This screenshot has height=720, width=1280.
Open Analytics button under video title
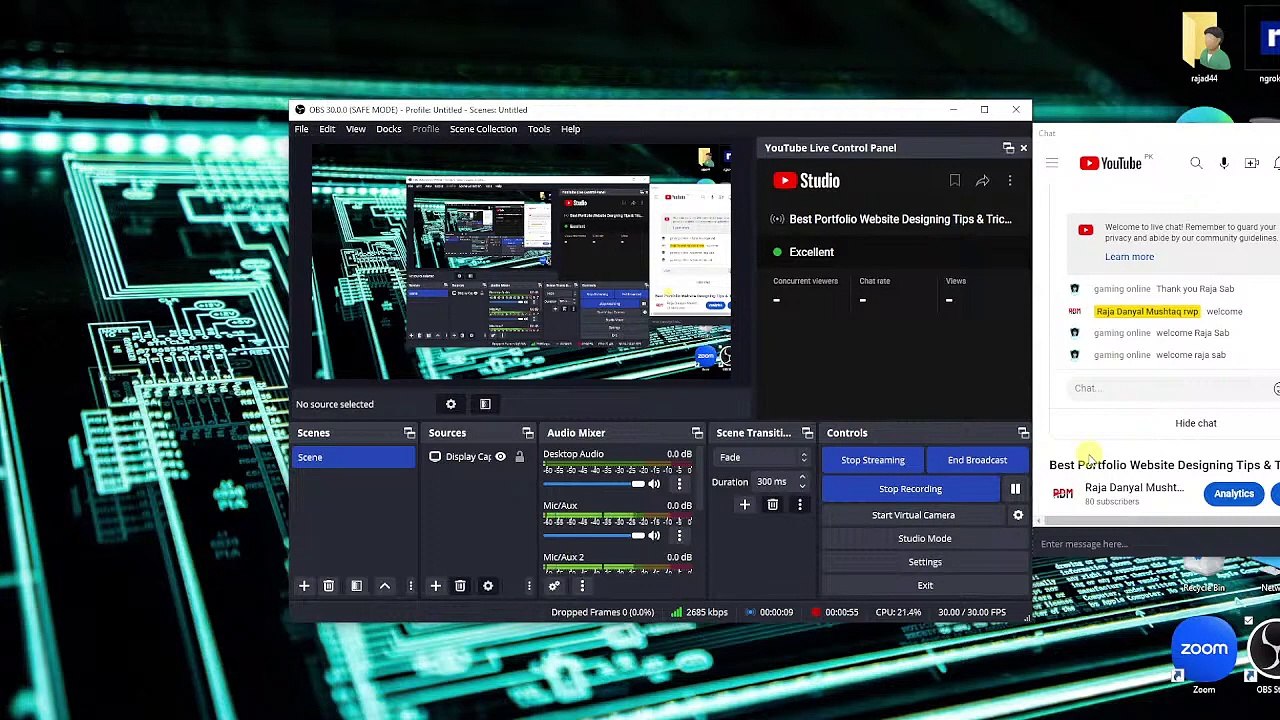tap(1233, 493)
